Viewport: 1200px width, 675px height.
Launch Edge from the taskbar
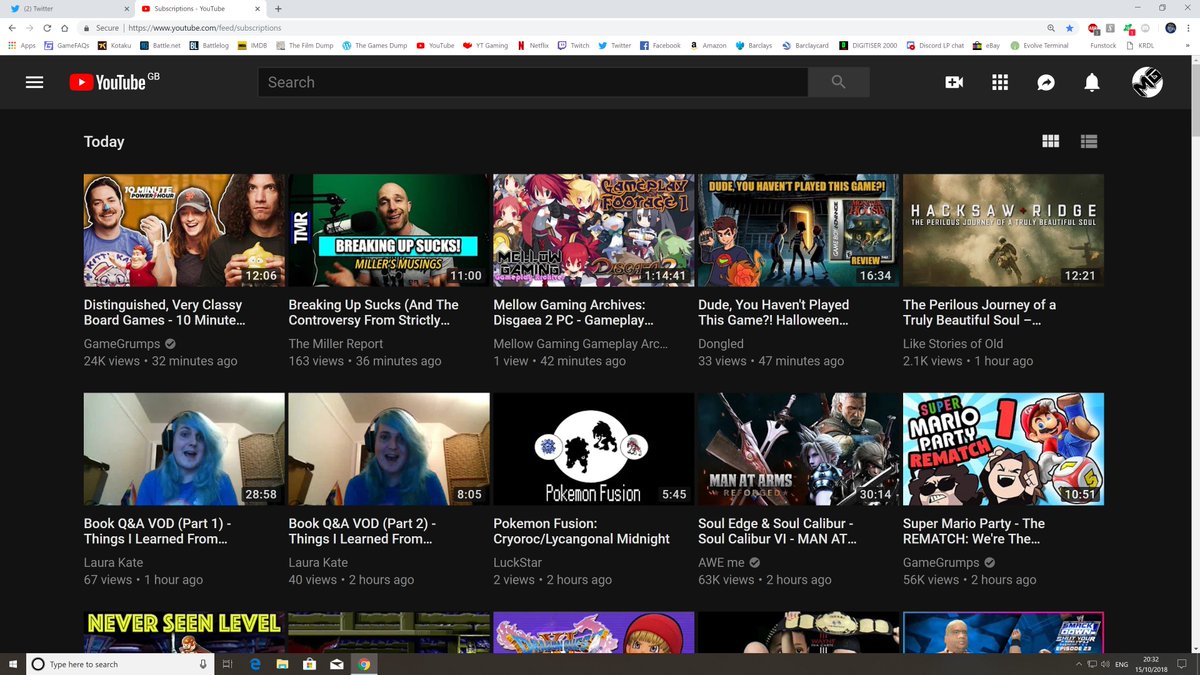255,664
